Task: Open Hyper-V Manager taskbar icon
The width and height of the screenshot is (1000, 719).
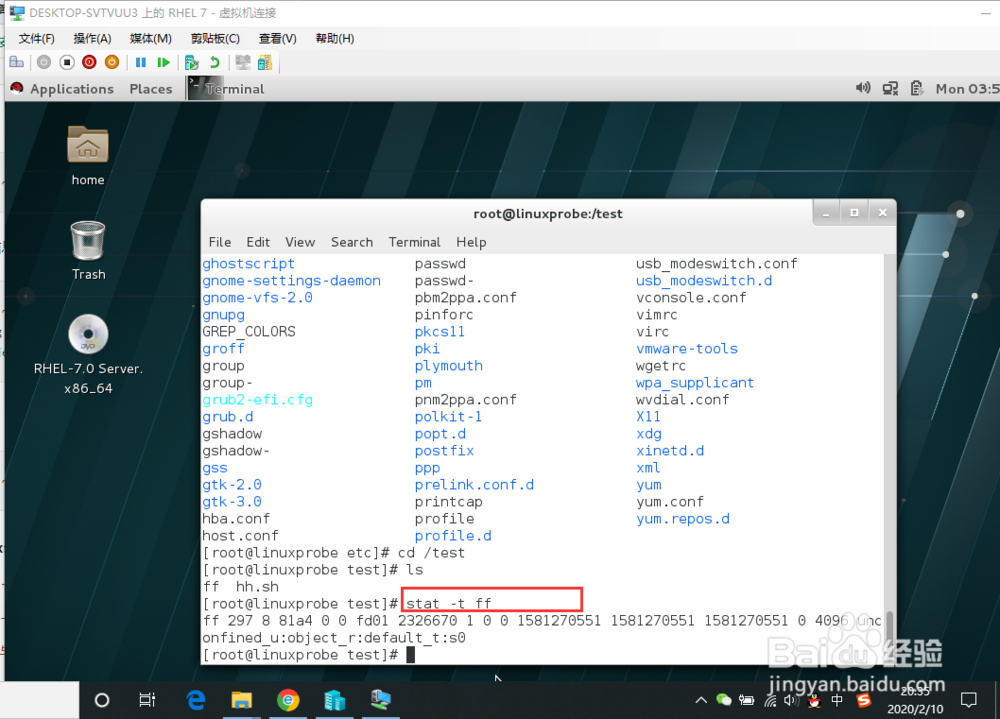Action: (x=334, y=700)
